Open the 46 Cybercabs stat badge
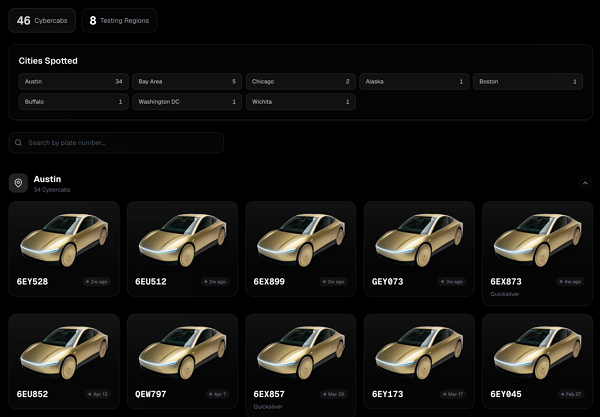This screenshot has width=600, height=417. (42, 21)
